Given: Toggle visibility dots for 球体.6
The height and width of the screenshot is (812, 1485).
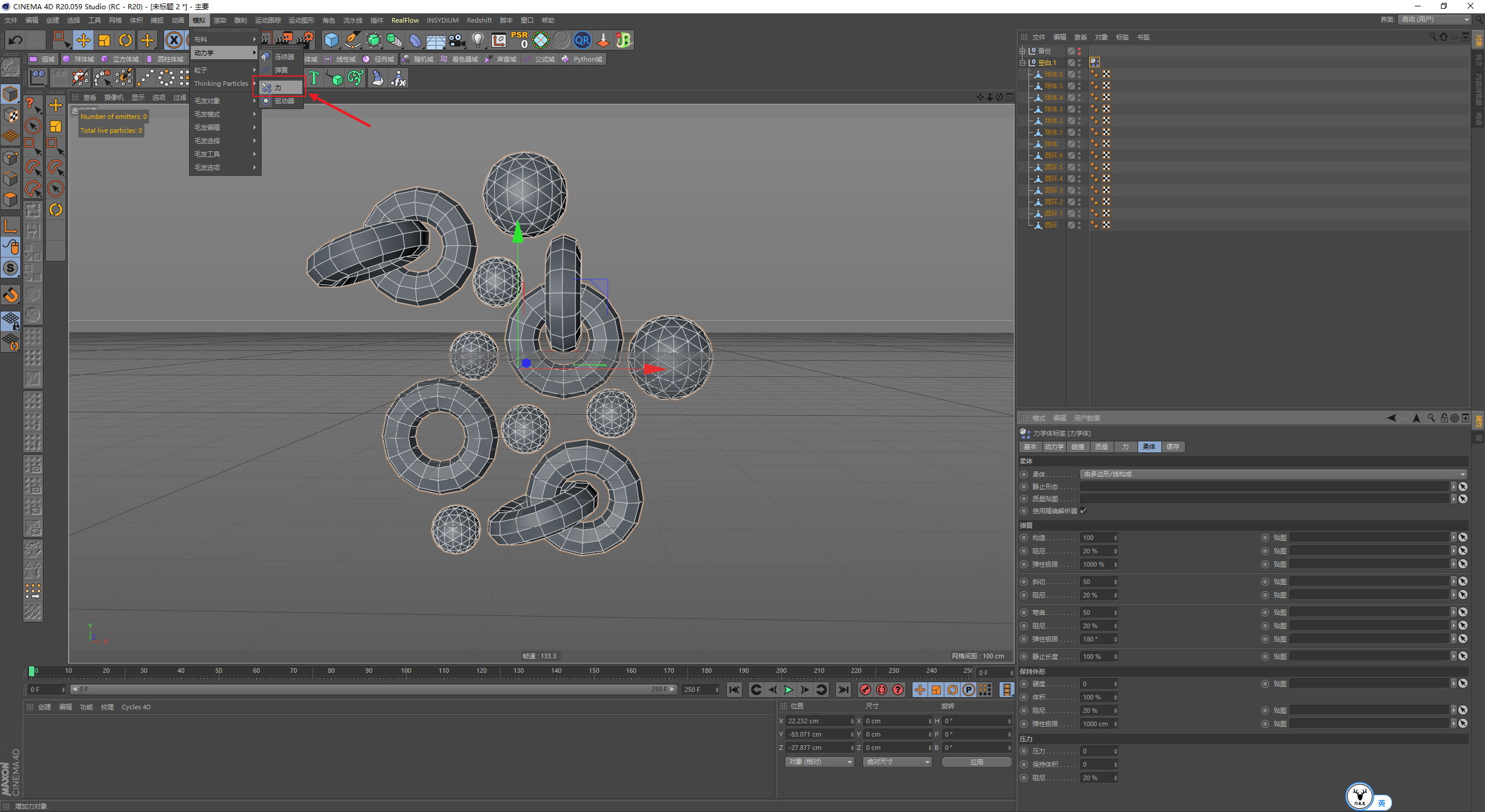Looking at the screenshot, I should pyautogui.click(x=1079, y=74).
